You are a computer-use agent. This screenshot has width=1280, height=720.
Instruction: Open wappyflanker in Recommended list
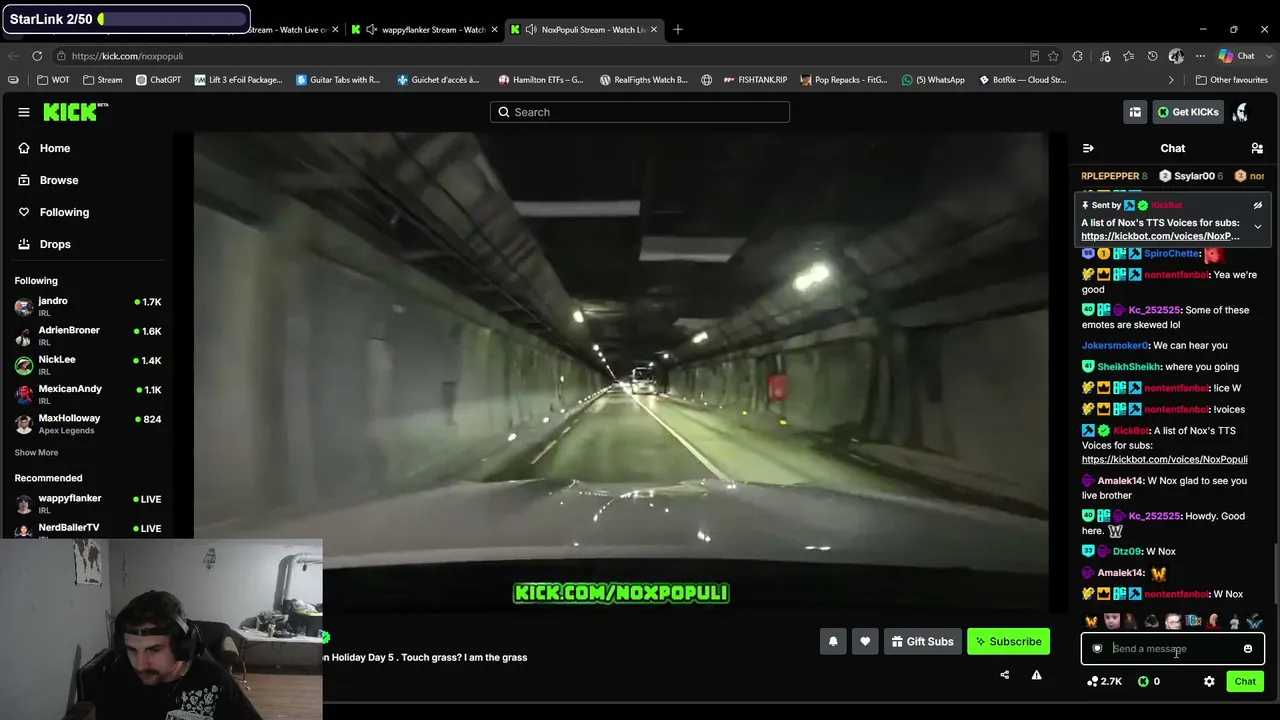pos(88,503)
